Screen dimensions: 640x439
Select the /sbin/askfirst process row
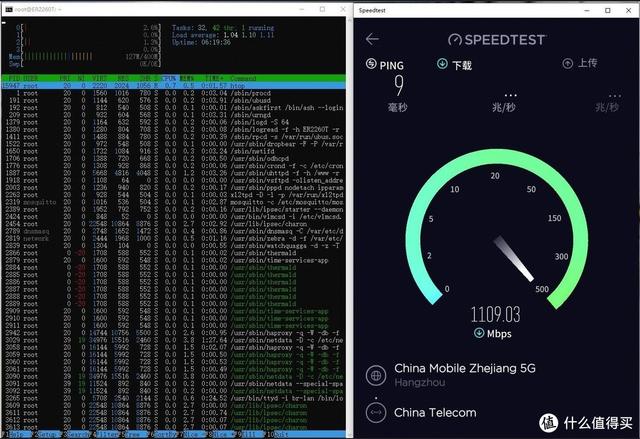point(173,108)
